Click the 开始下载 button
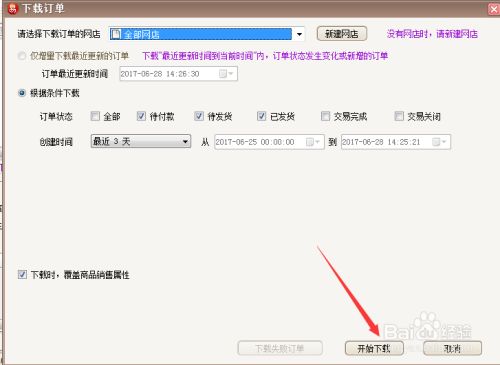 (x=374, y=348)
